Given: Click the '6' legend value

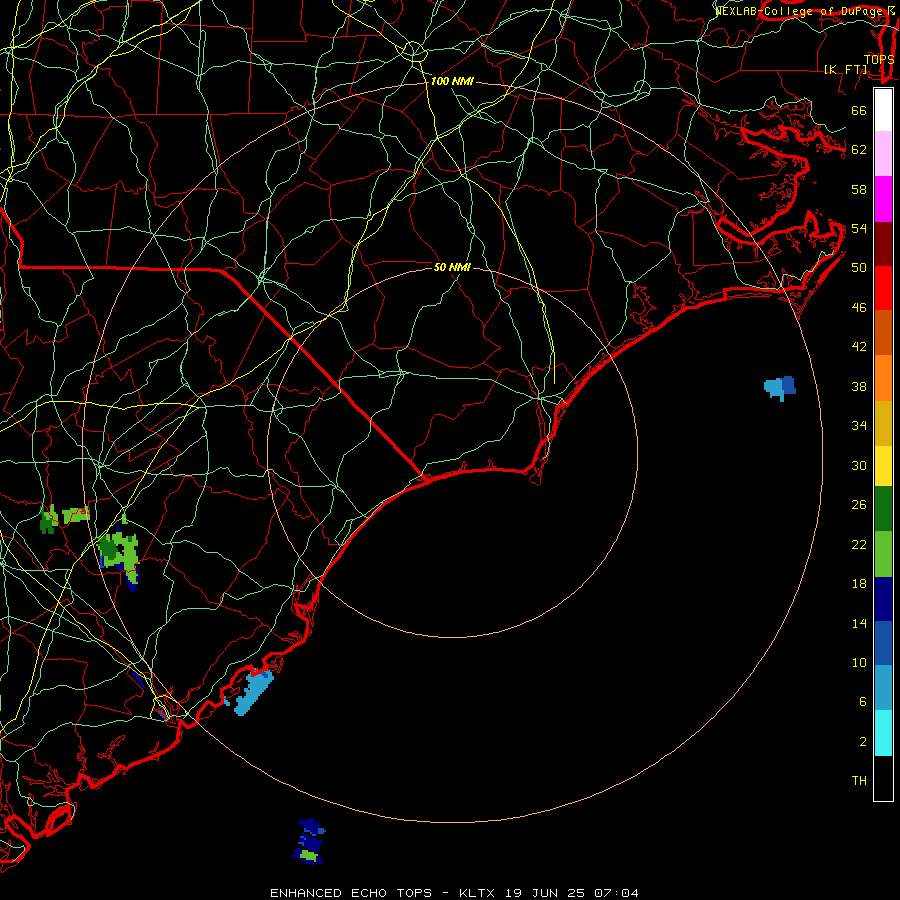Looking at the screenshot, I should click(x=863, y=701).
